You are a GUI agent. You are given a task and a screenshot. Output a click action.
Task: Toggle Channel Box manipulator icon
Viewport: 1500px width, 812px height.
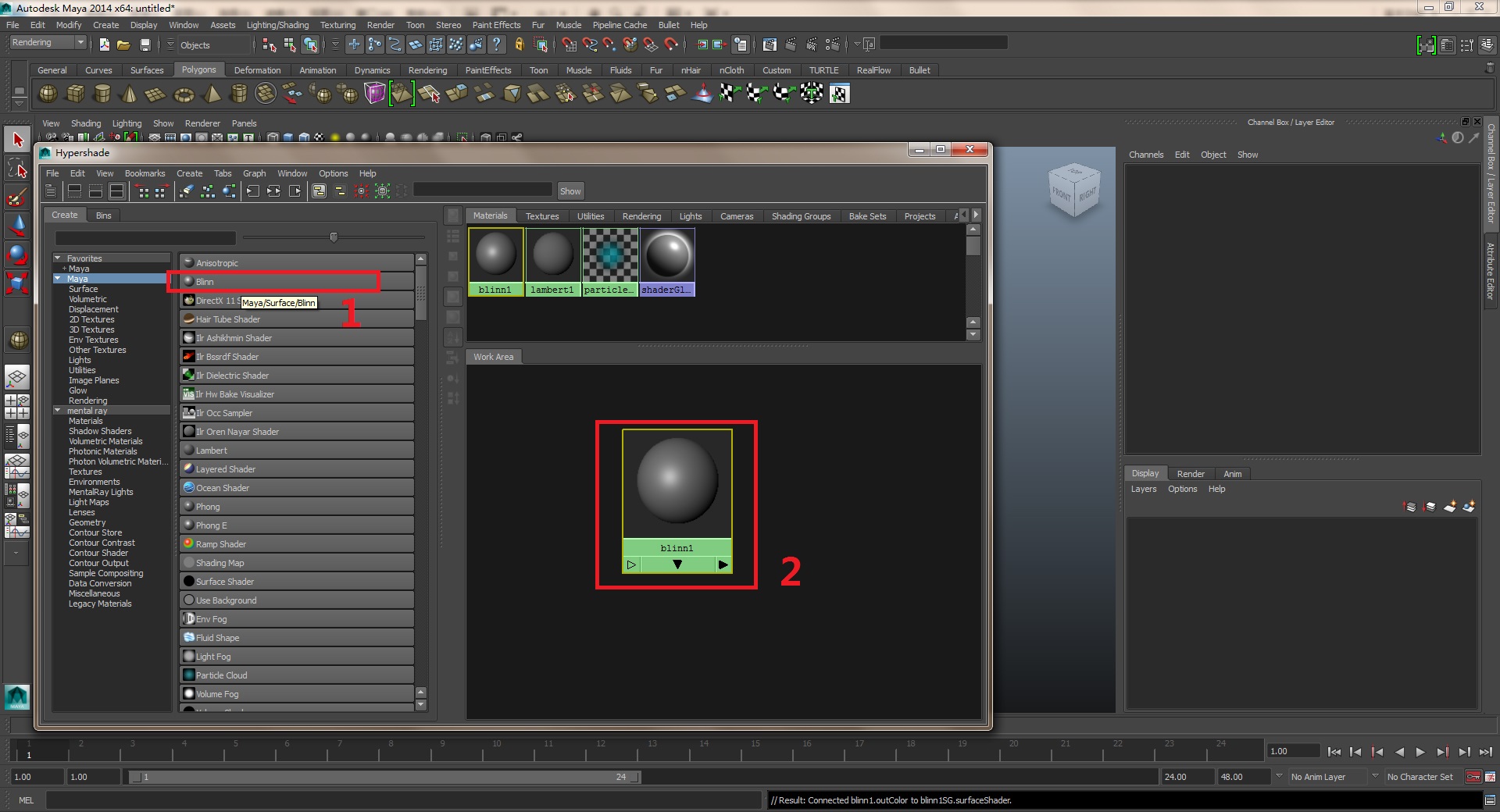point(1442,138)
